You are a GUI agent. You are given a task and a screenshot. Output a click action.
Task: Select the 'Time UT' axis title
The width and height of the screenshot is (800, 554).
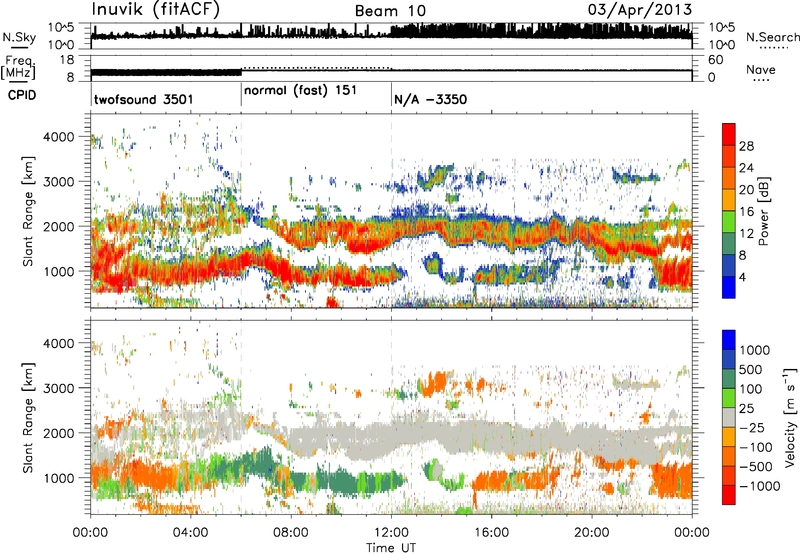pos(391,548)
